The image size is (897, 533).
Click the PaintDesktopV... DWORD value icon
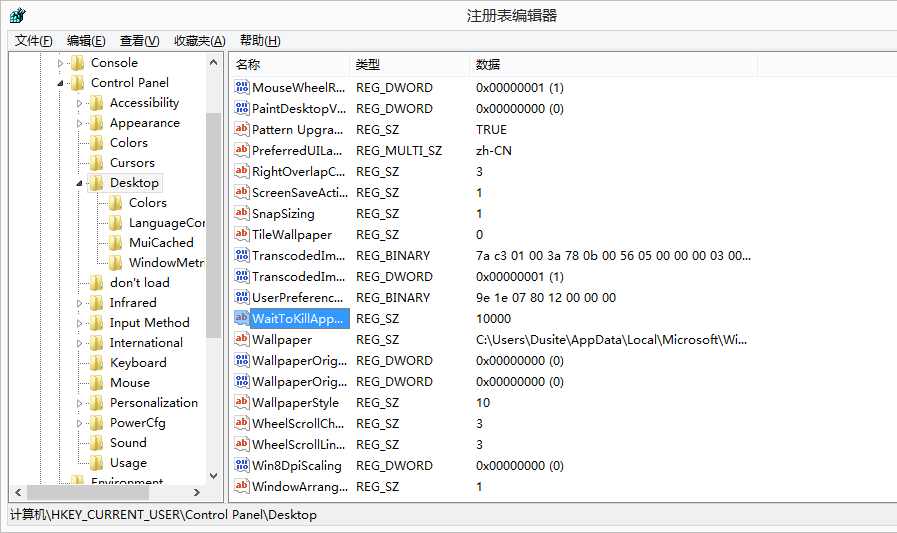coord(241,109)
